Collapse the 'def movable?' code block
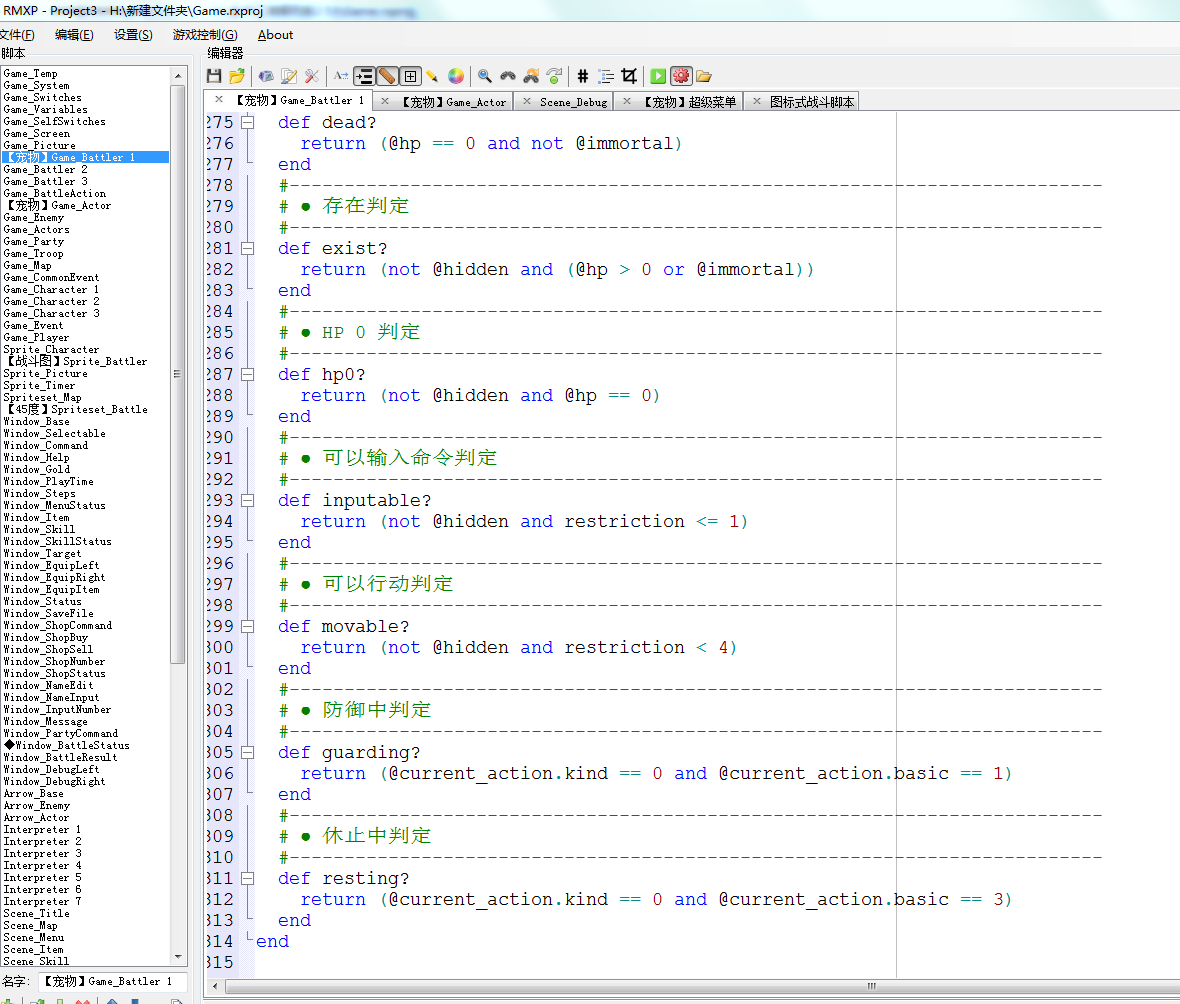The height and width of the screenshot is (1004, 1180). pos(247,626)
